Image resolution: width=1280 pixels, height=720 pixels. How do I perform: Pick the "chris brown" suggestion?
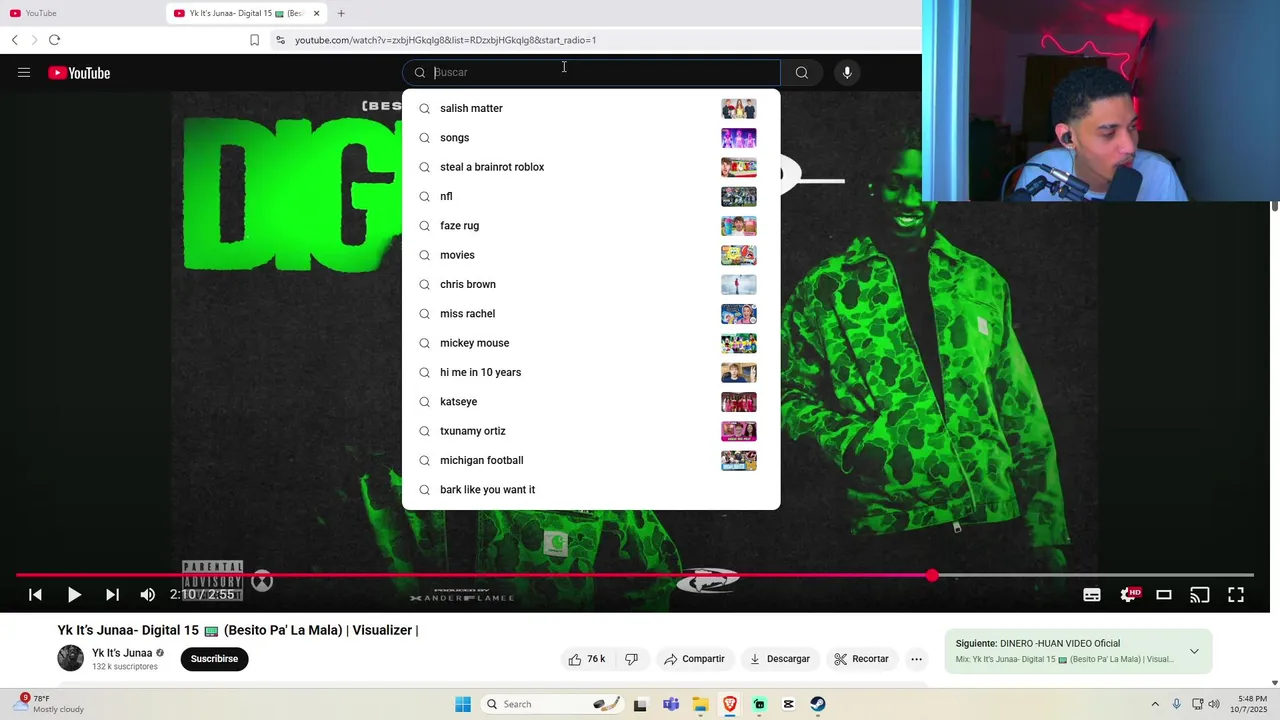tap(591, 284)
